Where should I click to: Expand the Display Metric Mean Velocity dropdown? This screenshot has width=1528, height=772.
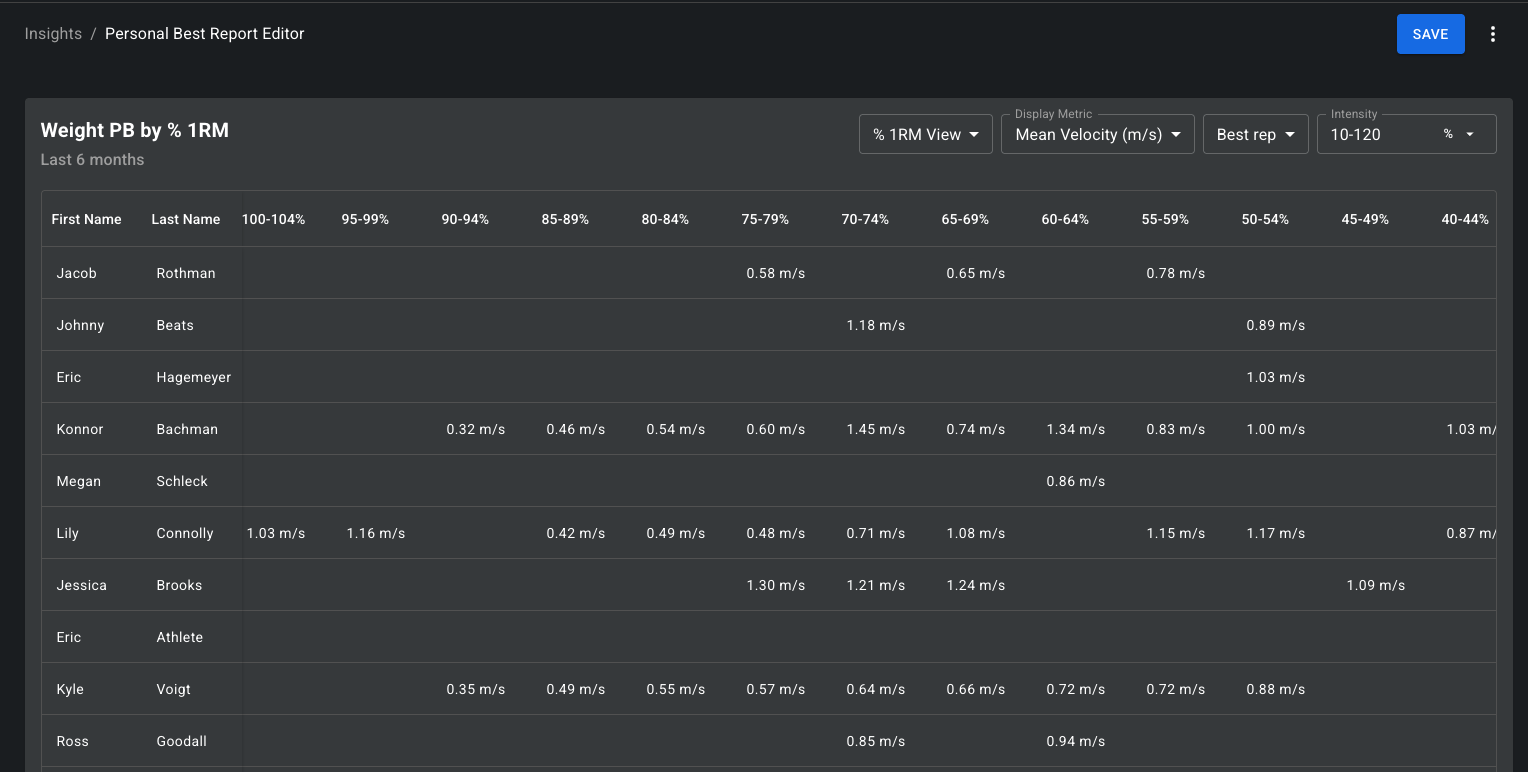click(x=1098, y=134)
